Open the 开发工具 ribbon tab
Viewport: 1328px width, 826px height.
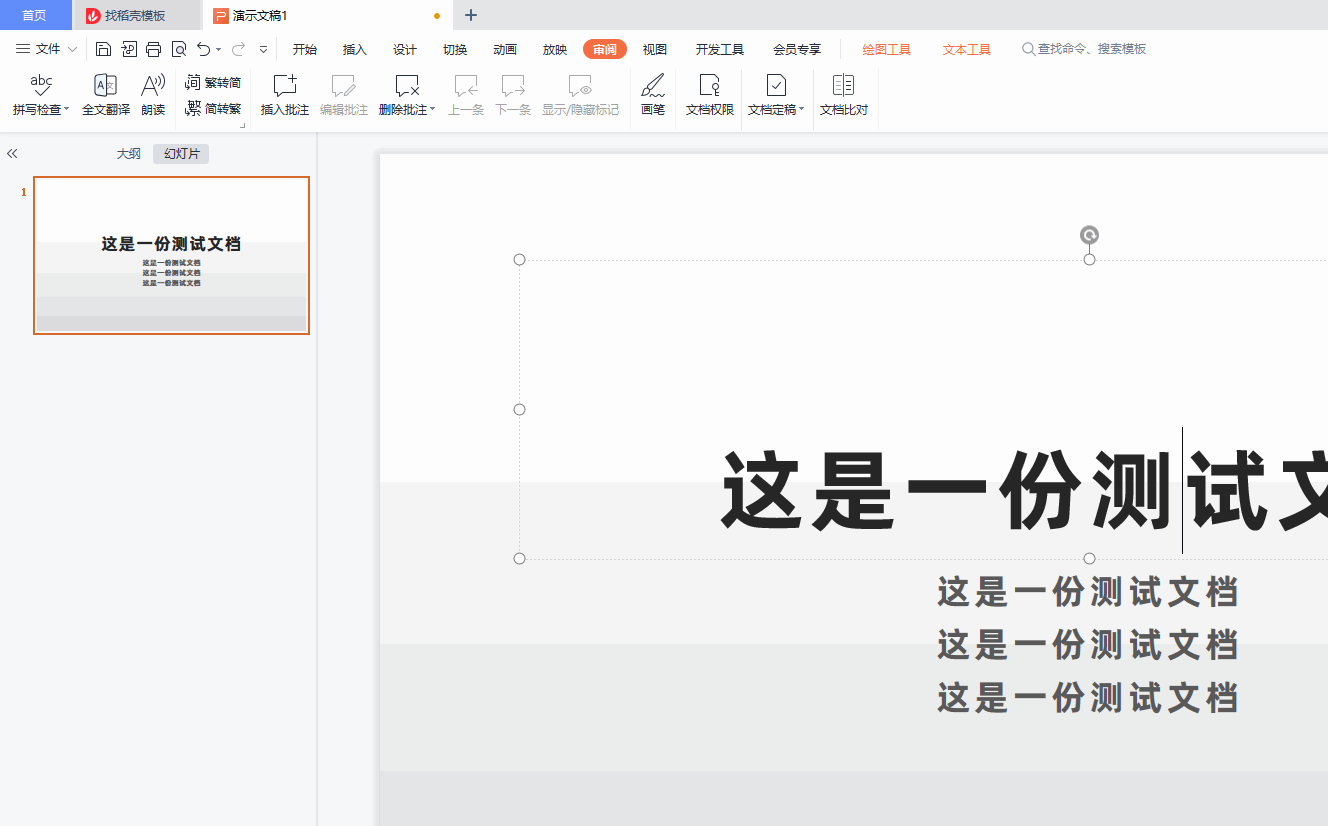tap(720, 49)
